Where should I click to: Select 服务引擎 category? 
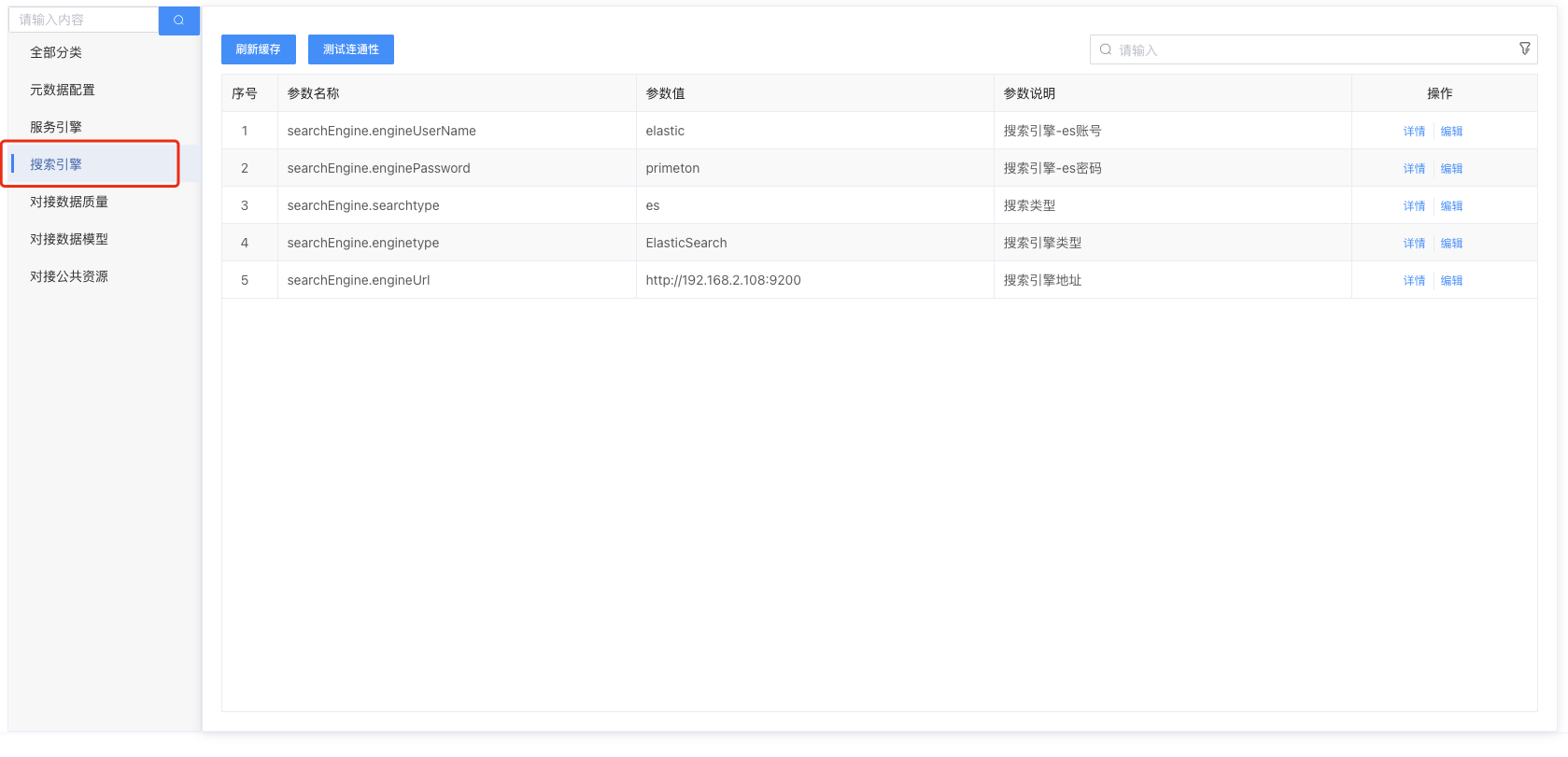coord(56,127)
